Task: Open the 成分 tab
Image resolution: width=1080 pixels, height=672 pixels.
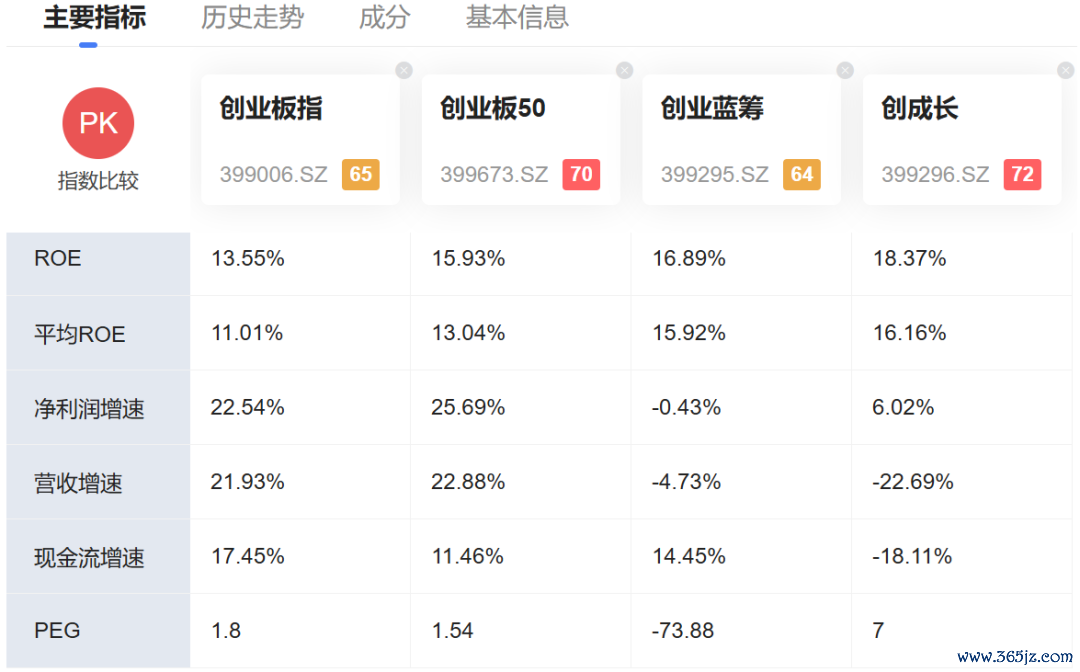Action: (x=384, y=17)
